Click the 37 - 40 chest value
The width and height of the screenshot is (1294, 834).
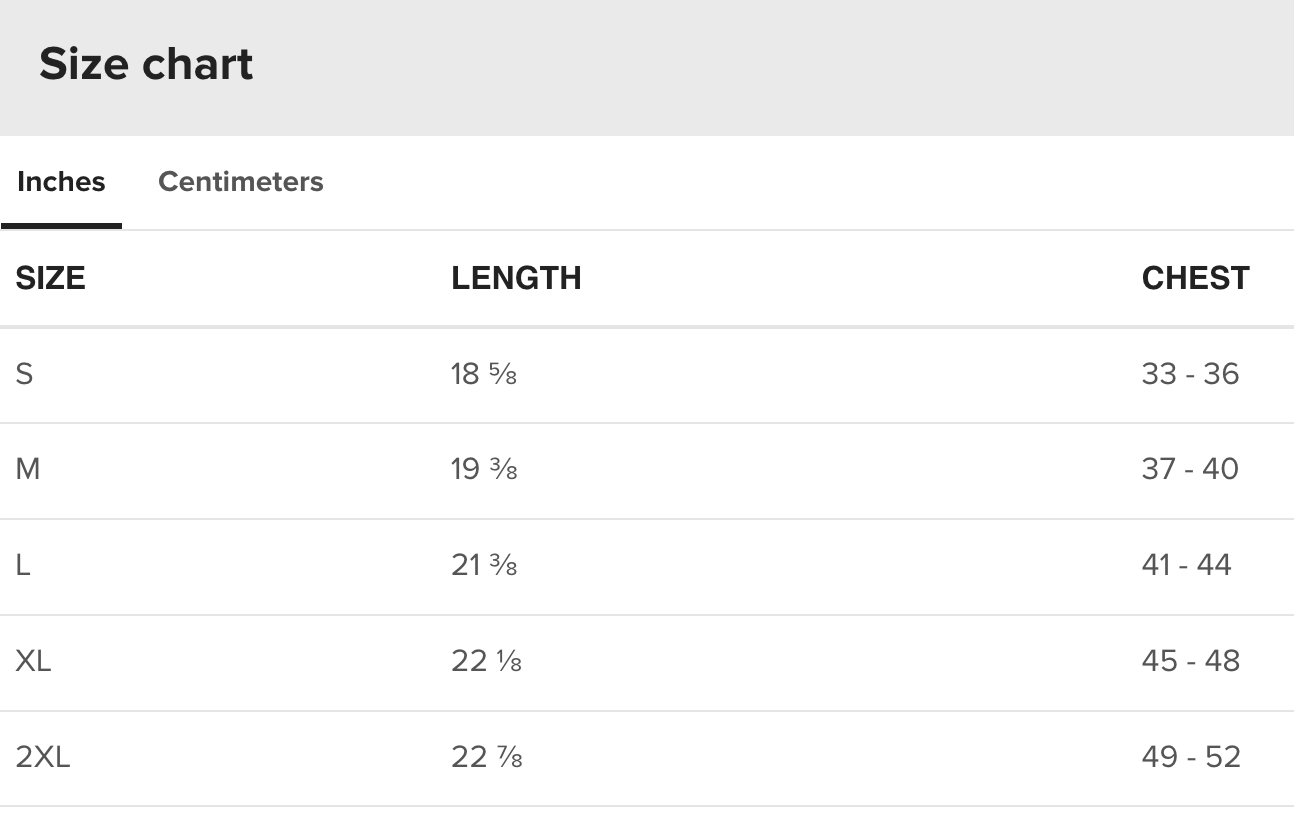(1190, 469)
